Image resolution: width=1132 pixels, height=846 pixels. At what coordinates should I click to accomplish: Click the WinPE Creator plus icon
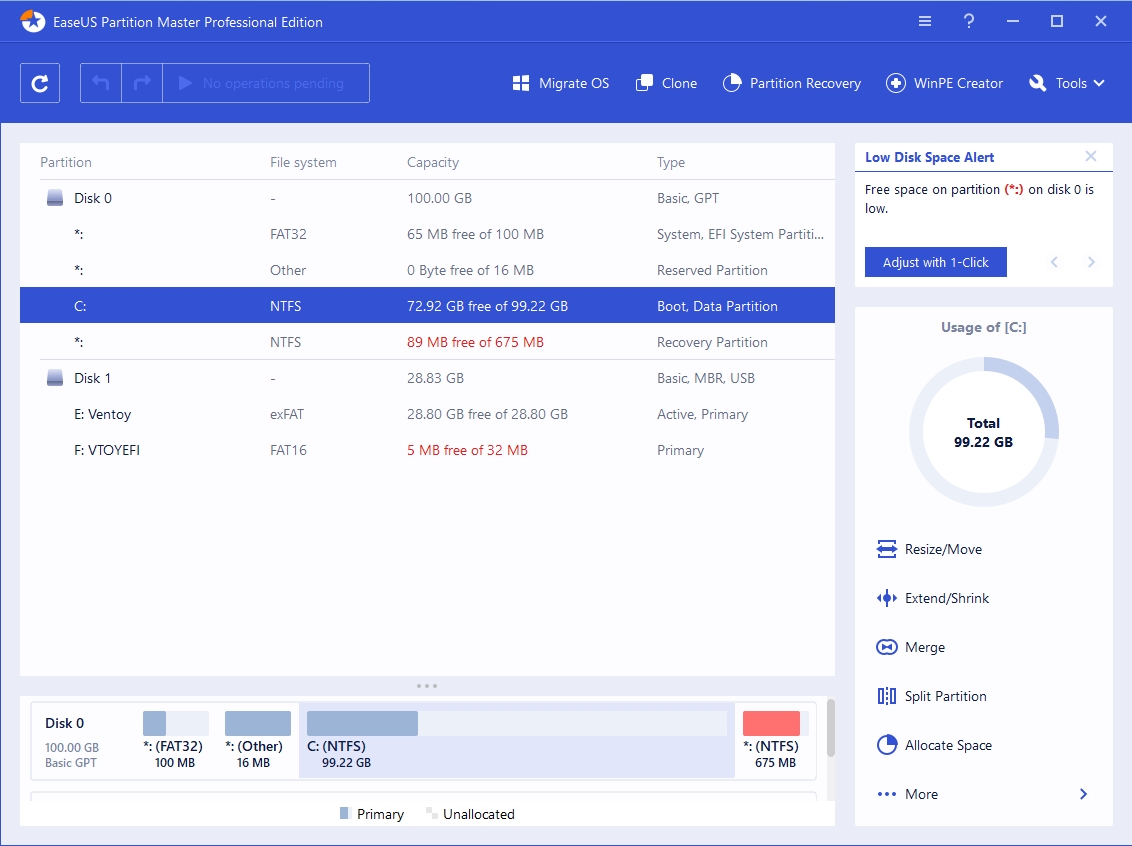896,83
